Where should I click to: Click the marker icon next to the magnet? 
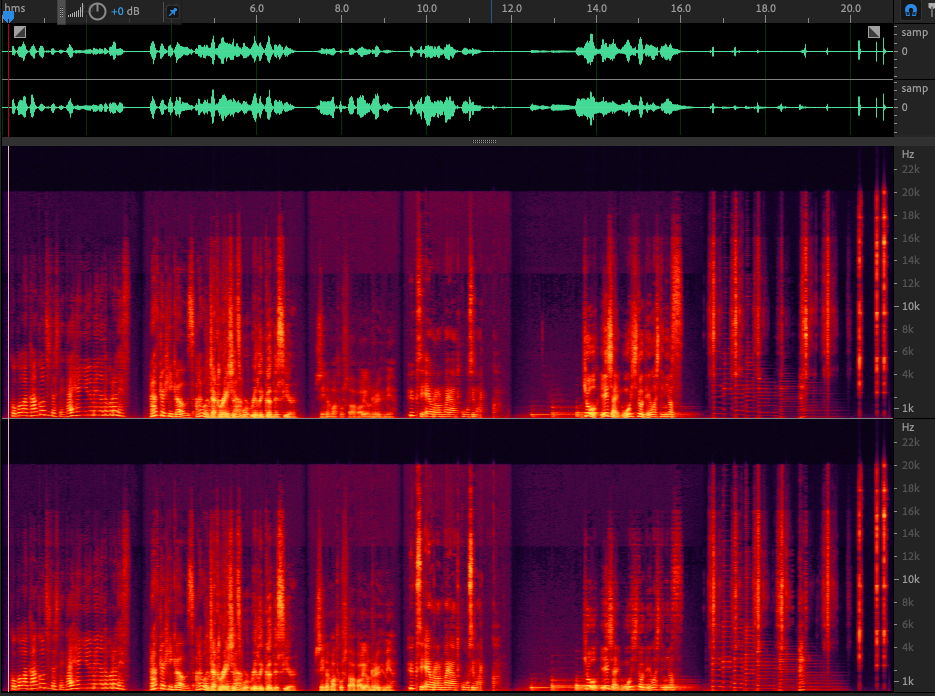point(929,10)
